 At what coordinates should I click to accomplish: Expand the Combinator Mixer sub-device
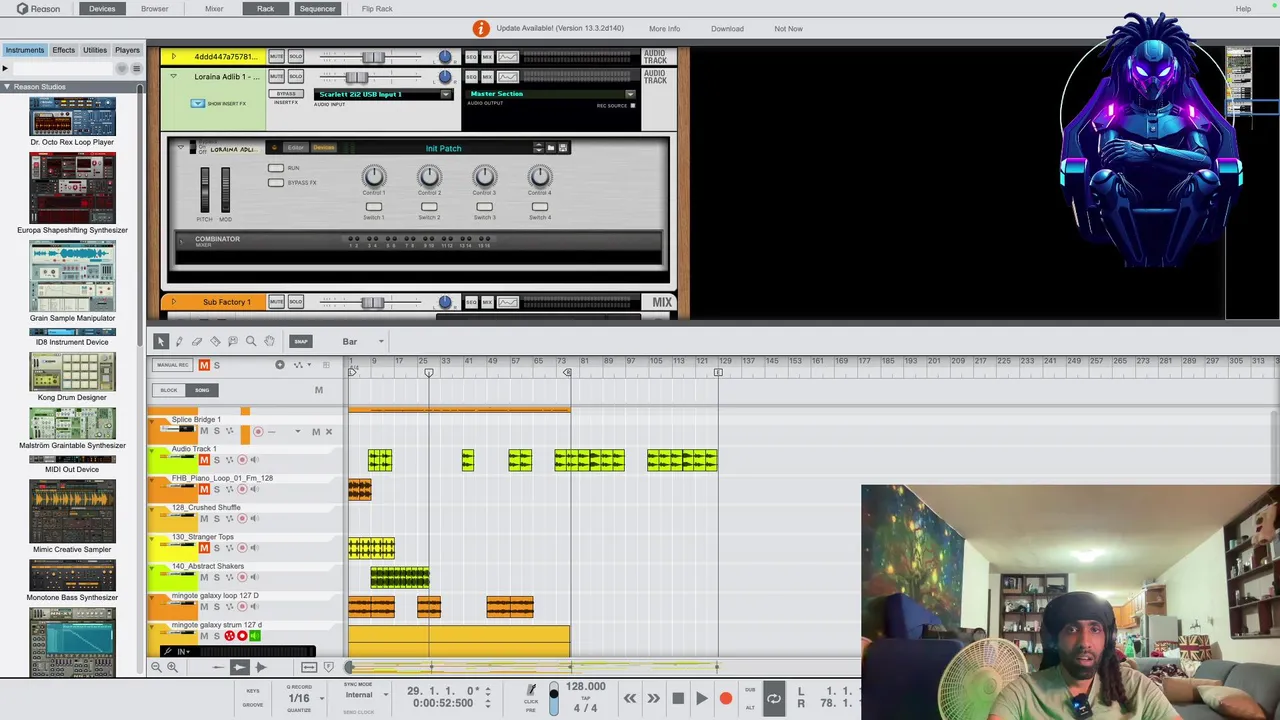(181, 240)
